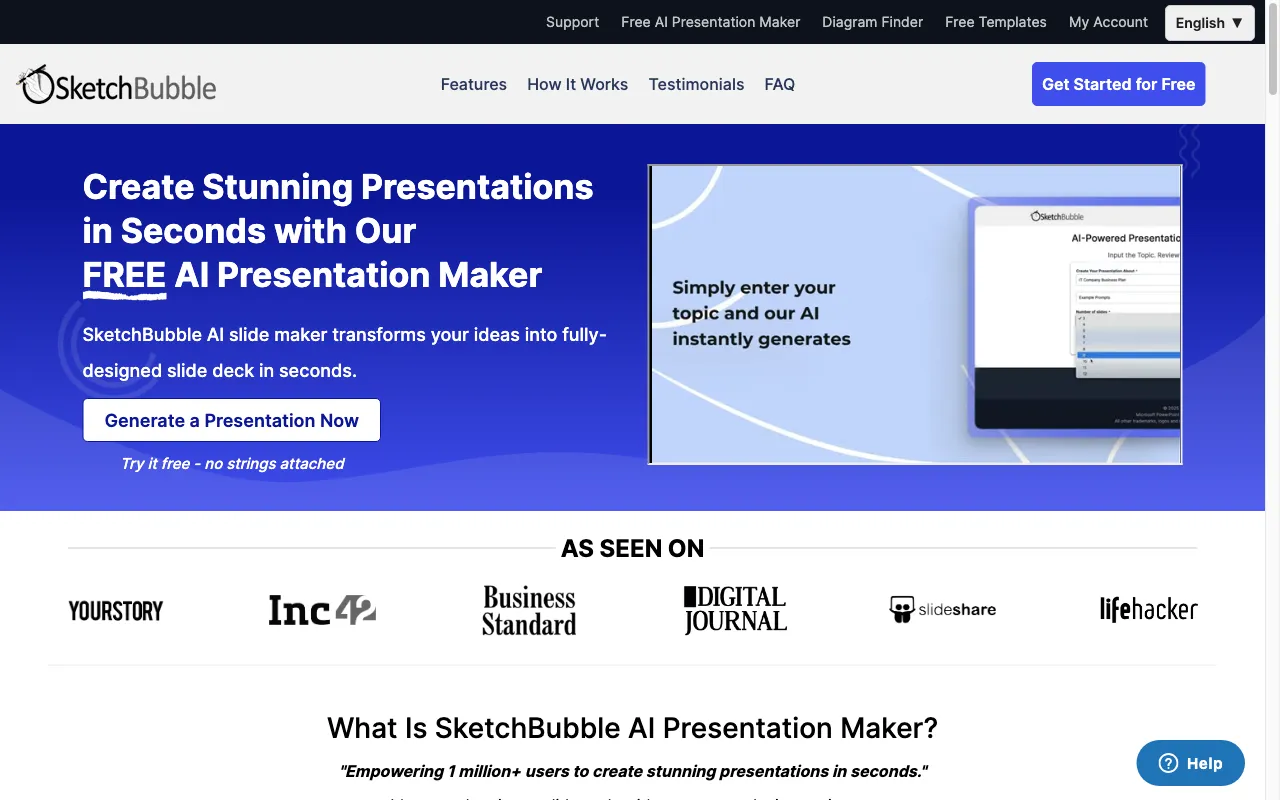
Task: Click the SketchBubble logo
Action: (117, 85)
